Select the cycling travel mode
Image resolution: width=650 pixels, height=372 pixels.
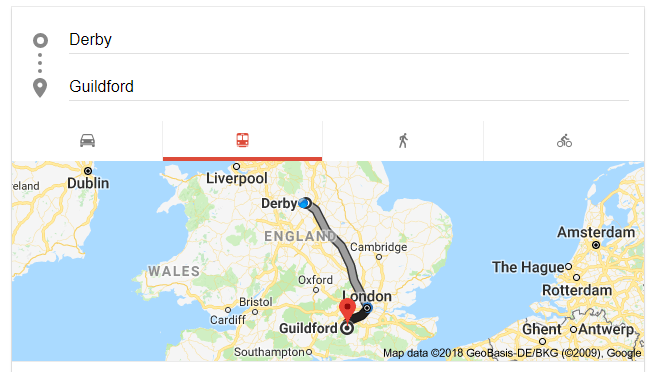(x=564, y=141)
